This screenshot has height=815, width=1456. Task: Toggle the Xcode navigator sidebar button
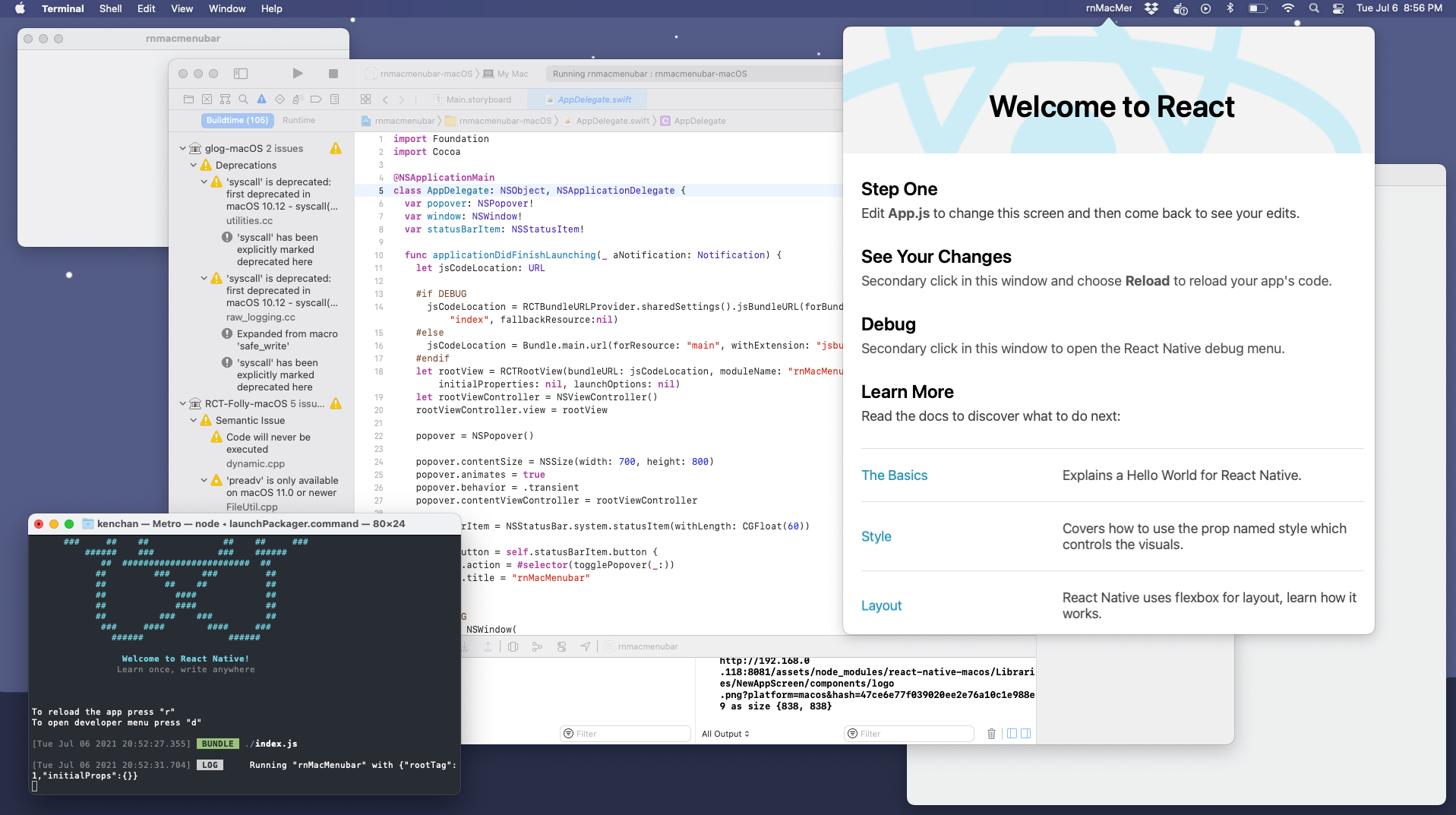click(241, 74)
